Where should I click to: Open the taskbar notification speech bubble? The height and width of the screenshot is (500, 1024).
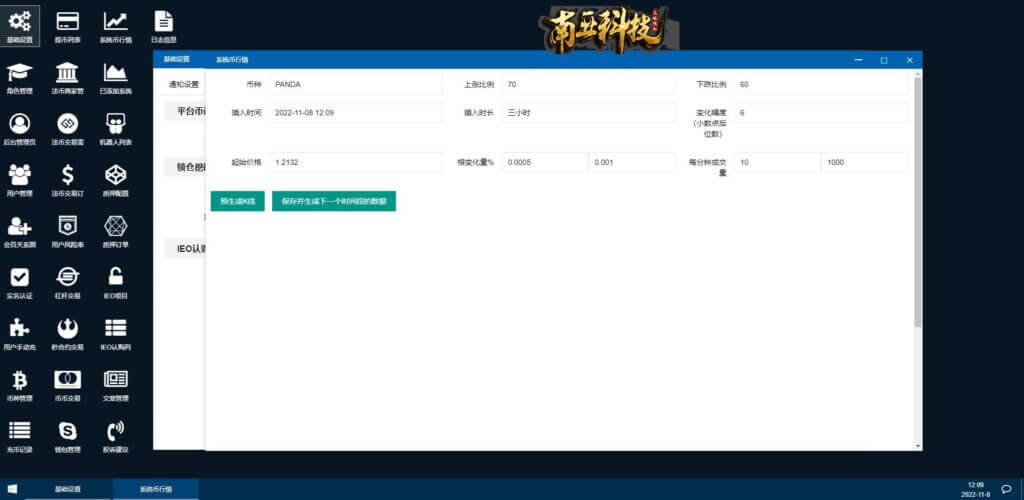click(x=1006, y=489)
